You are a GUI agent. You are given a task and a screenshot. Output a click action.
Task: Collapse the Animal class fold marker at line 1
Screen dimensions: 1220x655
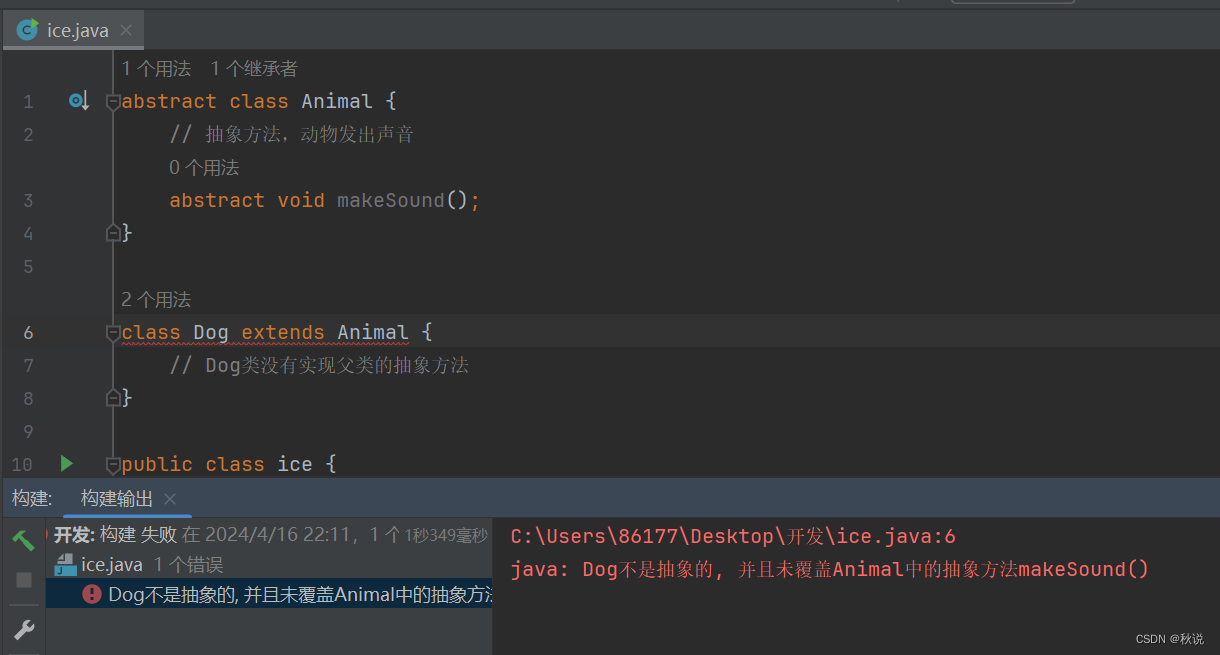tap(113, 101)
